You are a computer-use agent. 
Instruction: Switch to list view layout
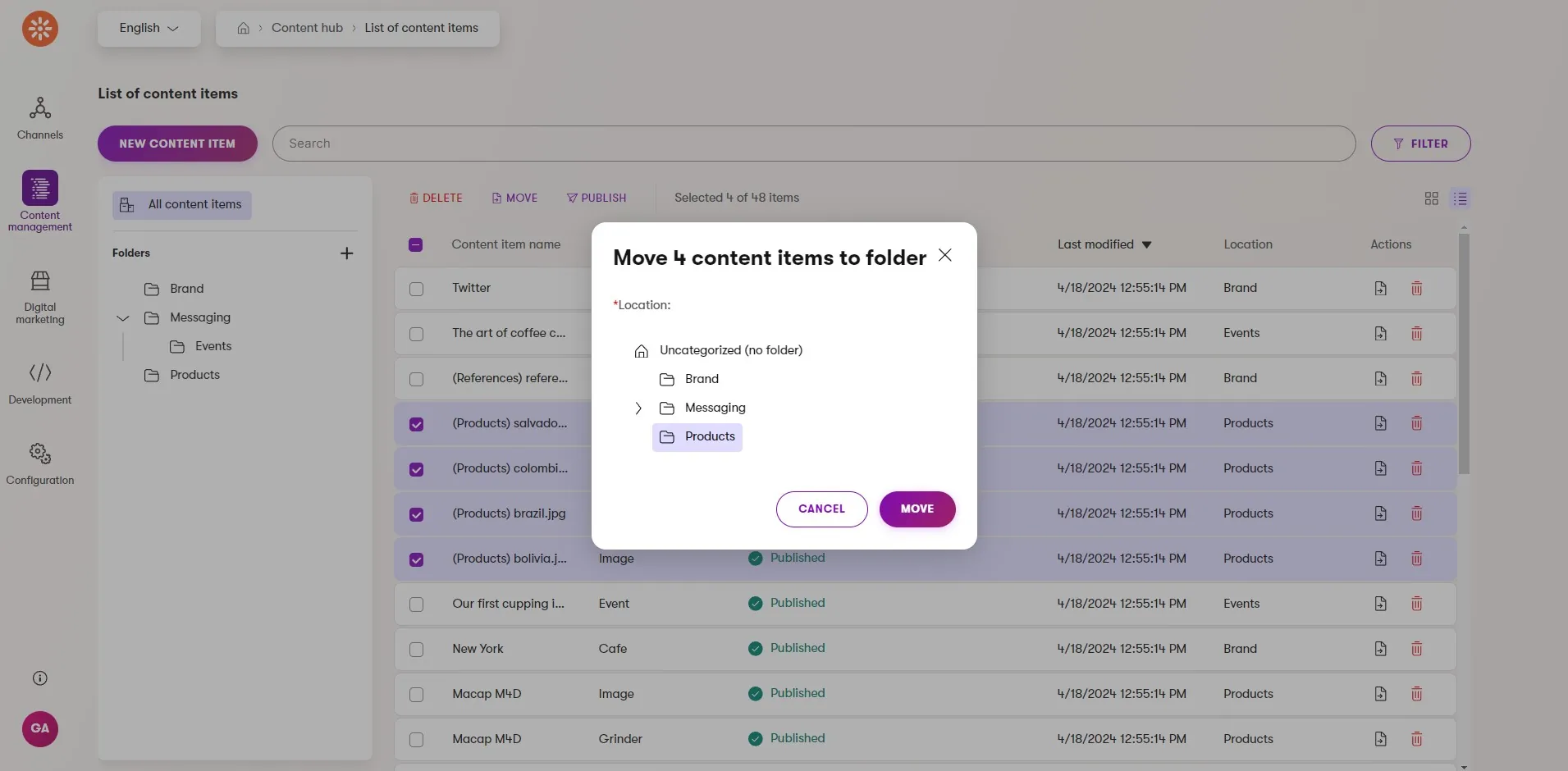(x=1460, y=198)
